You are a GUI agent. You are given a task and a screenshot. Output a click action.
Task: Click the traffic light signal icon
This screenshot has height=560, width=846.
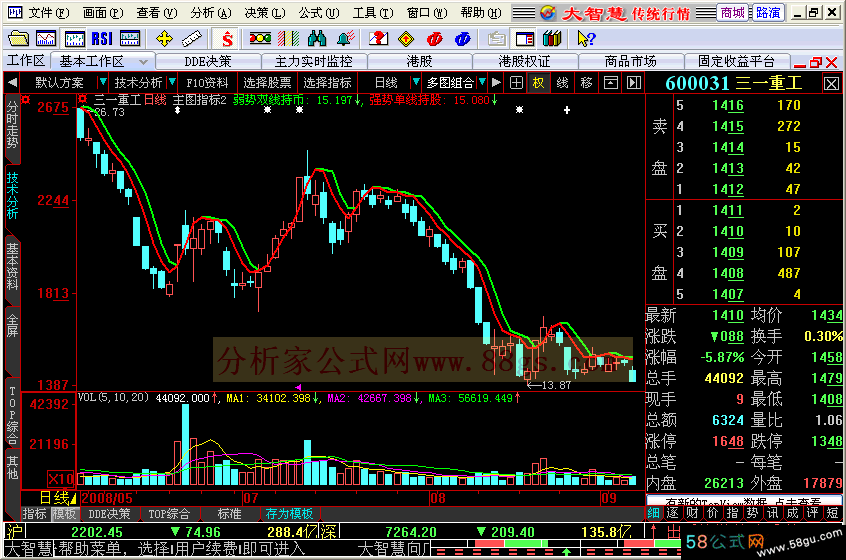click(x=260, y=38)
